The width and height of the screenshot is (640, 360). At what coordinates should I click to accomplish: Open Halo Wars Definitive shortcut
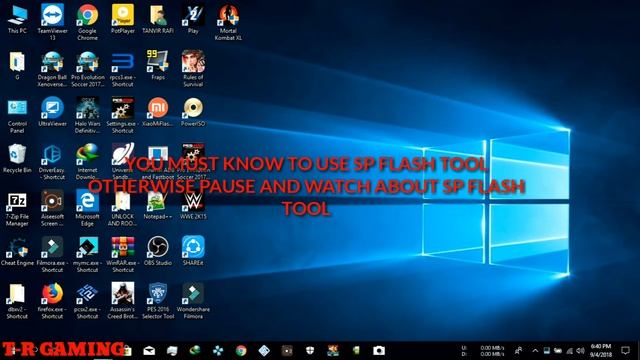(x=87, y=115)
